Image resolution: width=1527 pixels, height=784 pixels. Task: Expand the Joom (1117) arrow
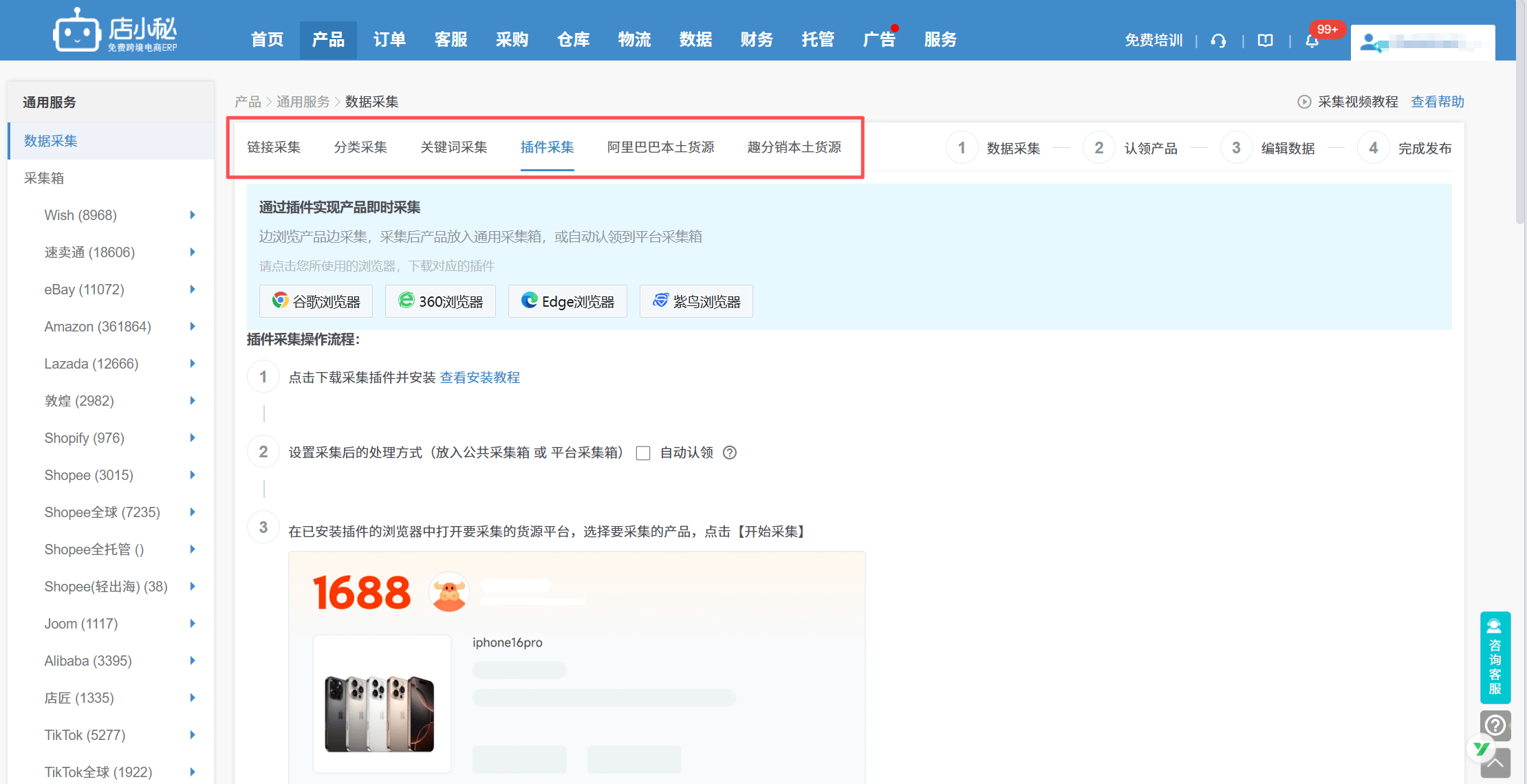point(193,624)
